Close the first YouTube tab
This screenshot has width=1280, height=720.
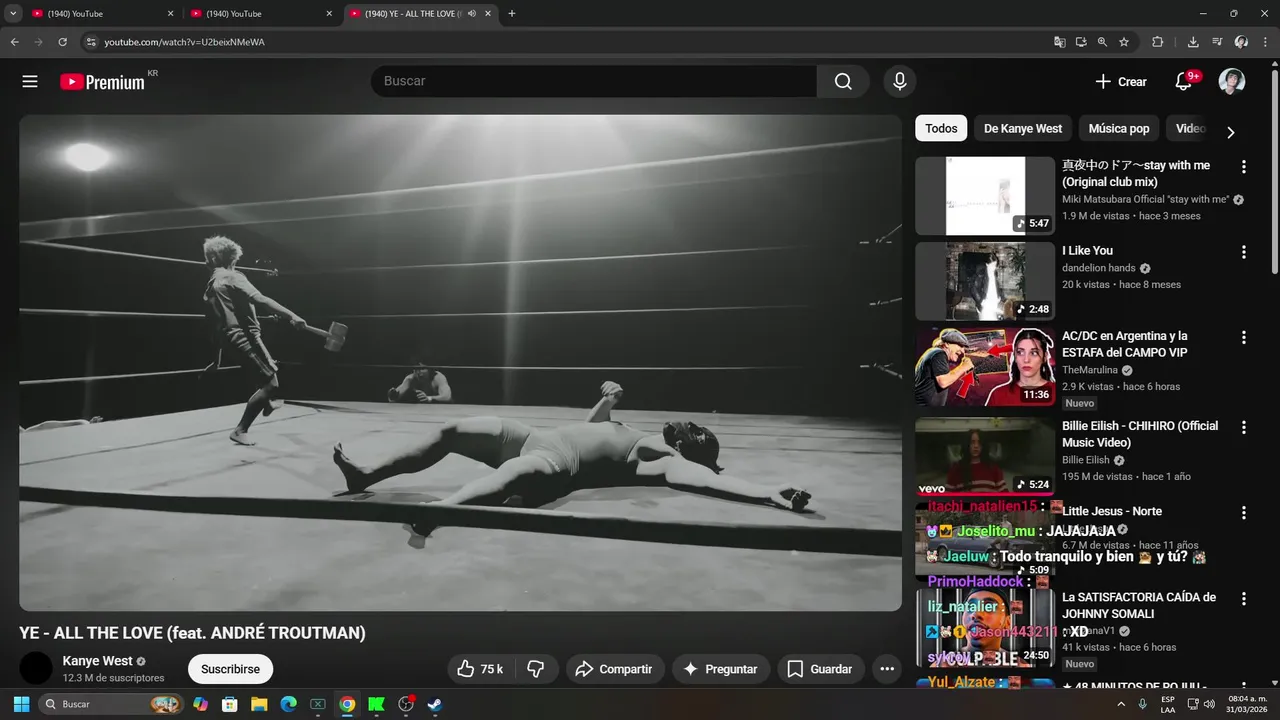point(170,14)
